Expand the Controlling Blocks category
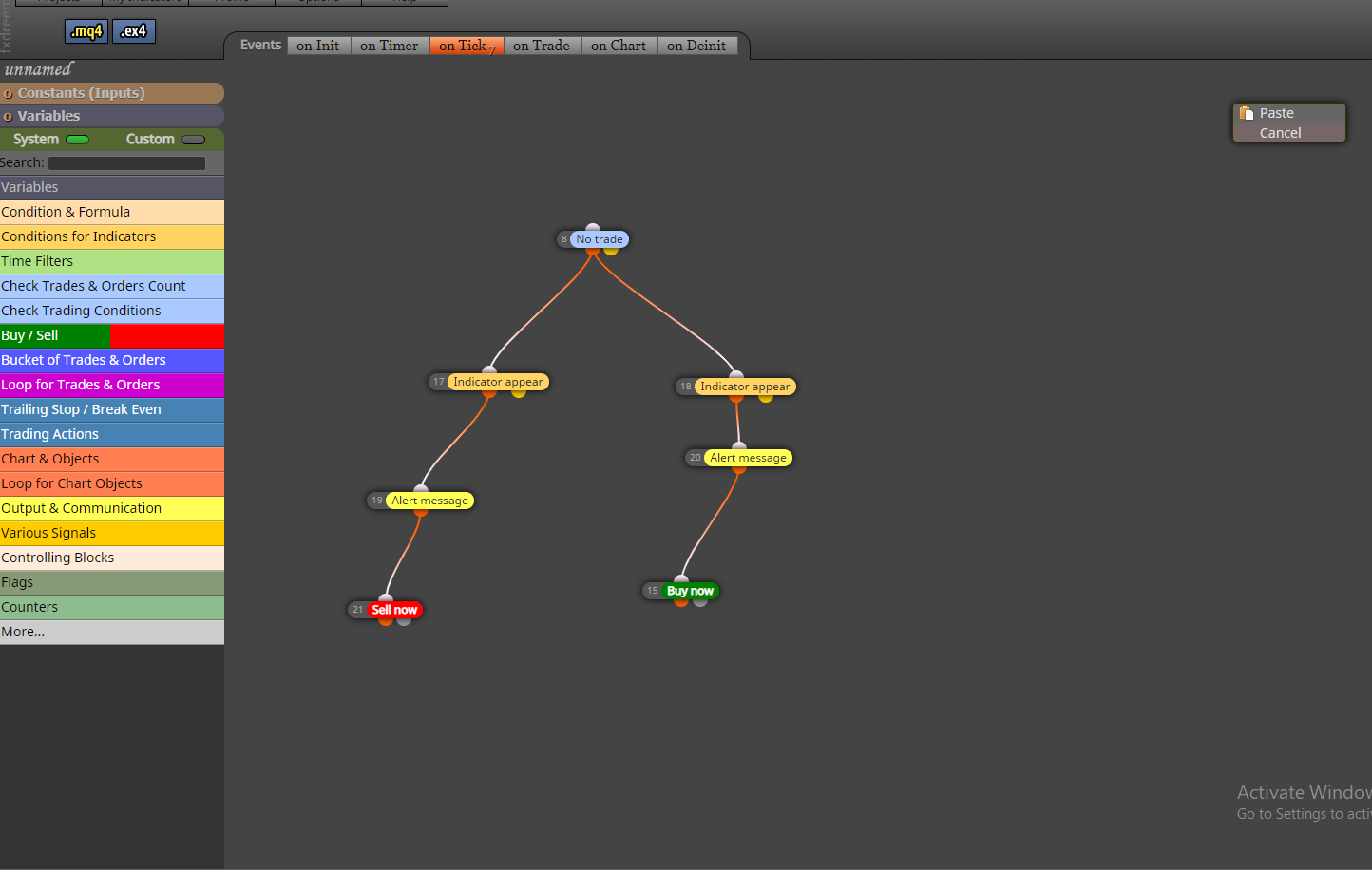Screen dimensions: 1372x870 [x=112, y=558]
